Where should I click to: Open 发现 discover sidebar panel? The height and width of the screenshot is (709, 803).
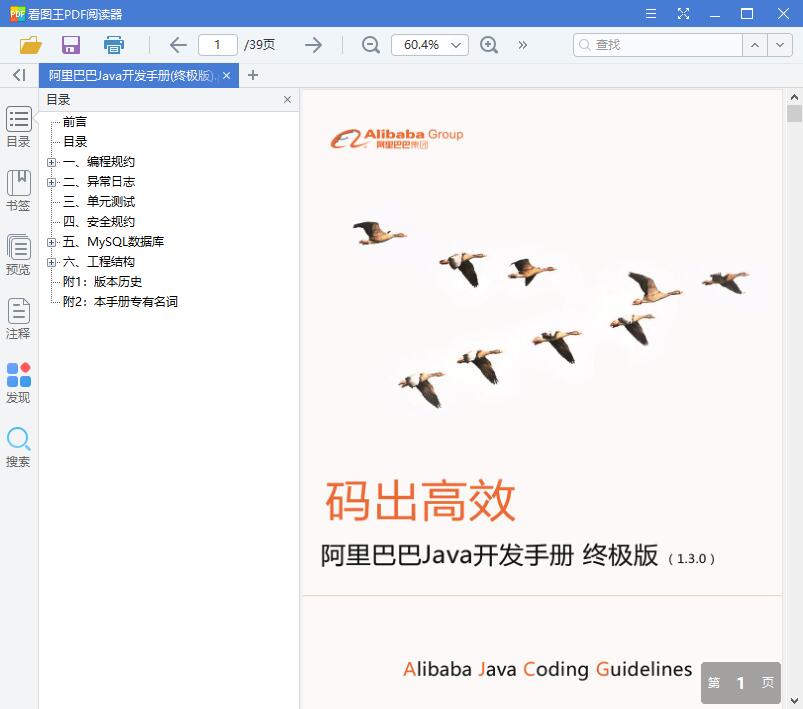coord(18,383)
